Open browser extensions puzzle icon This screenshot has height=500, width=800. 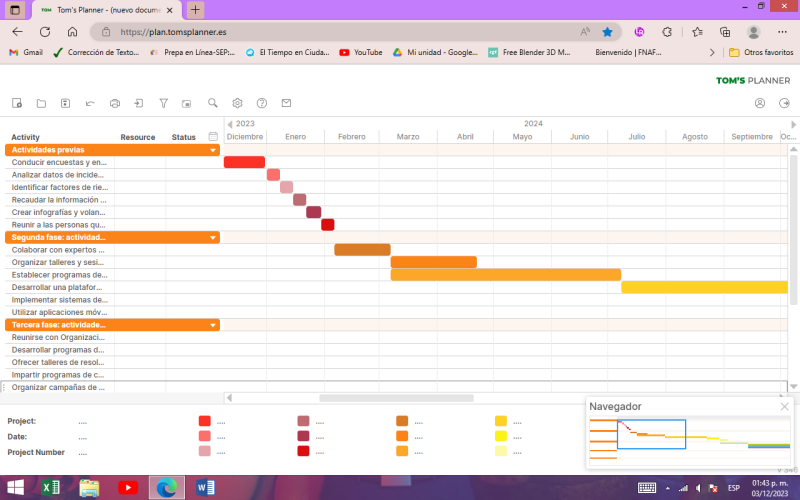point(667,32)
